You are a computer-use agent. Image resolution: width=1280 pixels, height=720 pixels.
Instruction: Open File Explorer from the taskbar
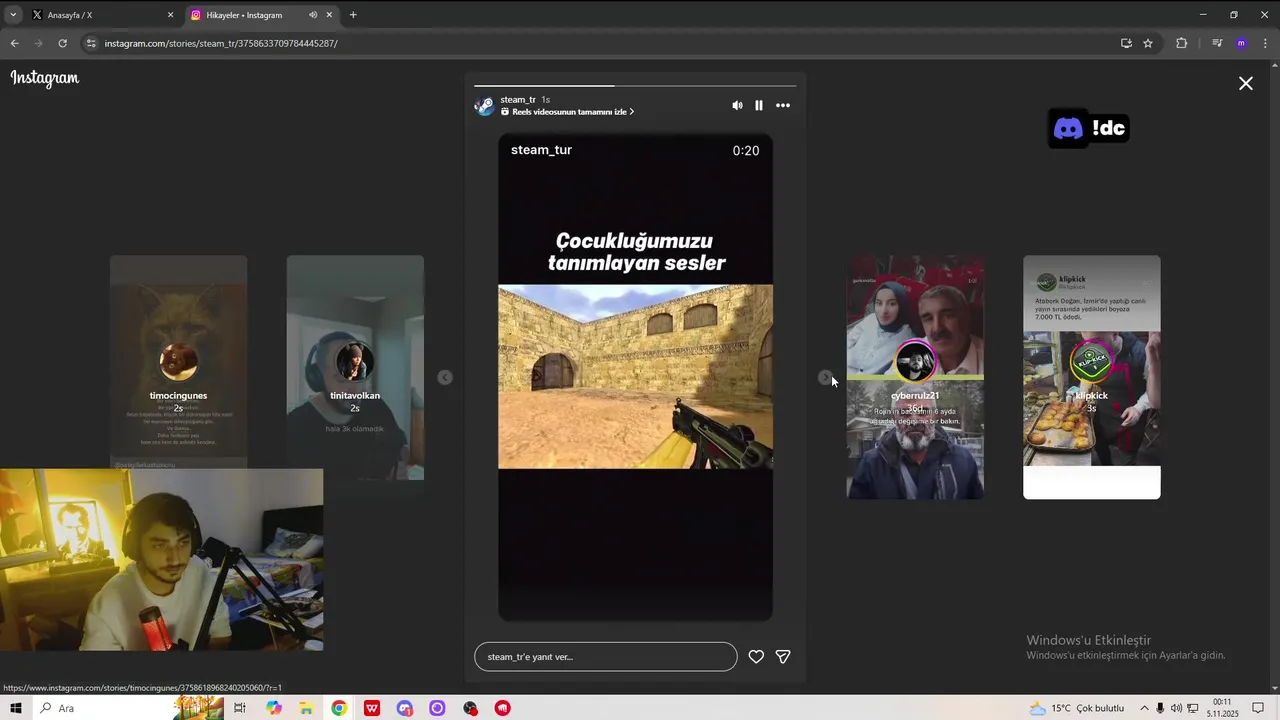(x=306, y=708)
